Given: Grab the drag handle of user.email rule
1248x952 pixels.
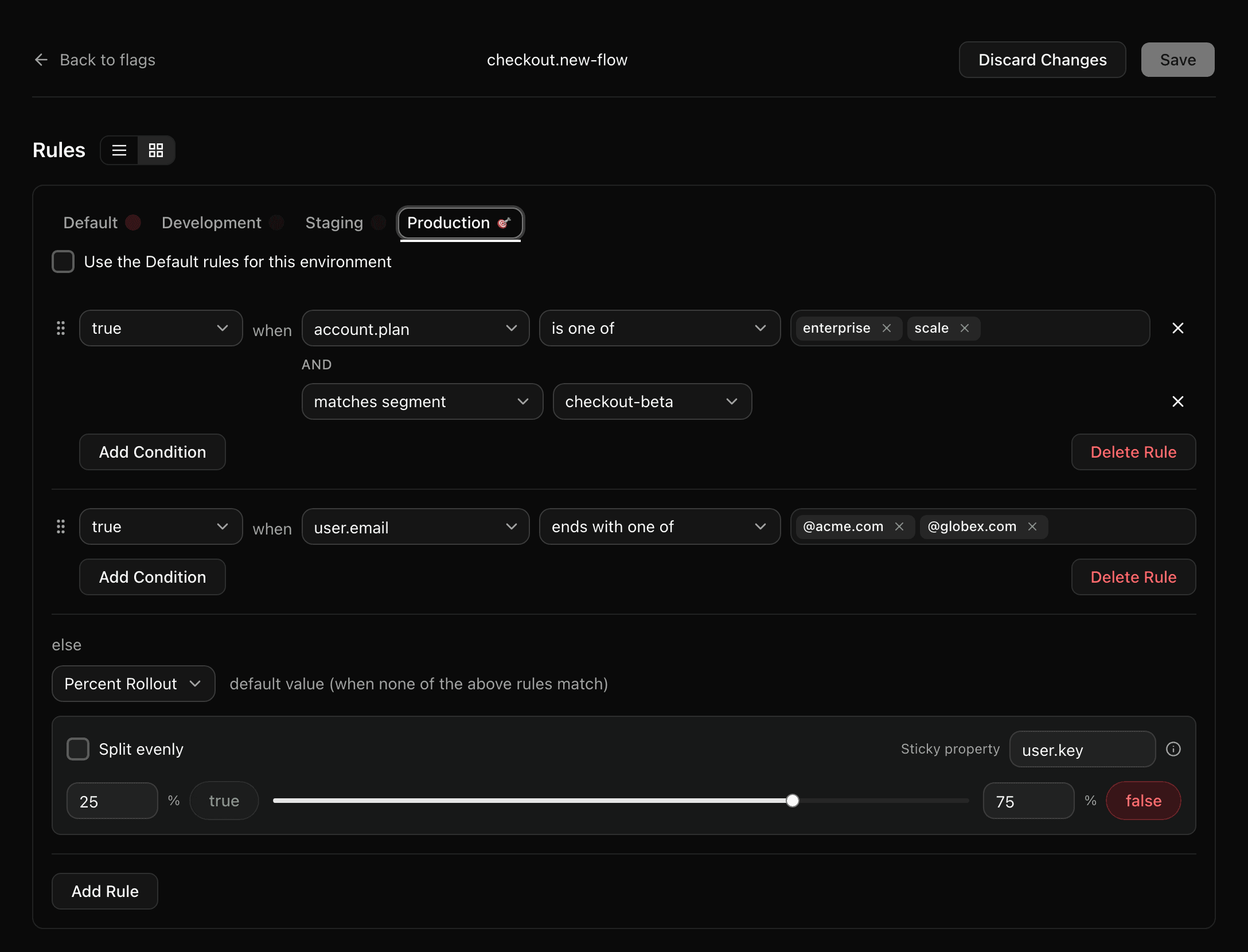Looking at the screenshot, I should (61, 526).
